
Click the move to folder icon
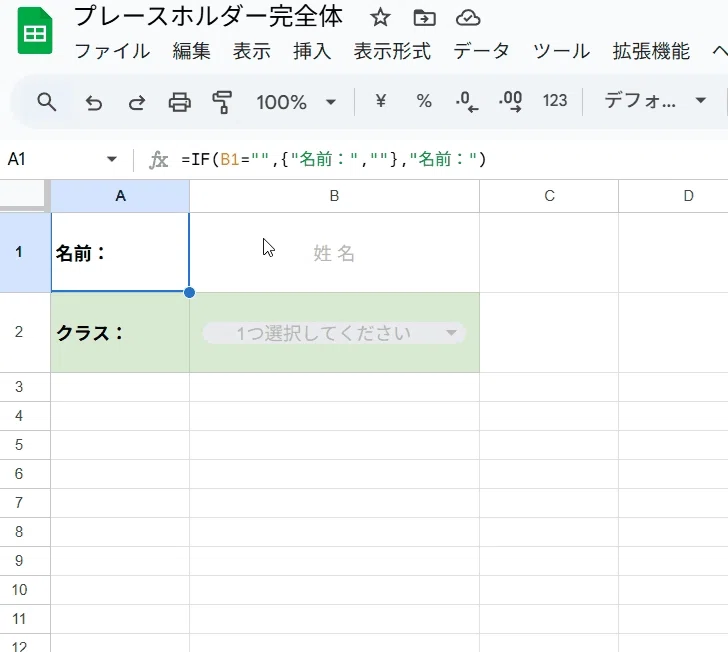click(424, 18)
